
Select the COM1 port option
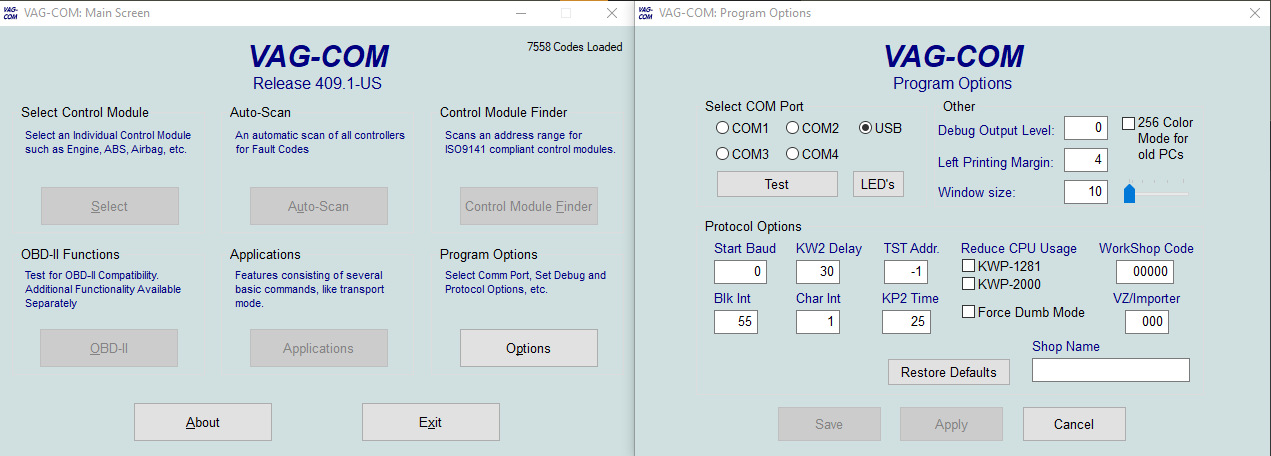[x=722, y=128]
